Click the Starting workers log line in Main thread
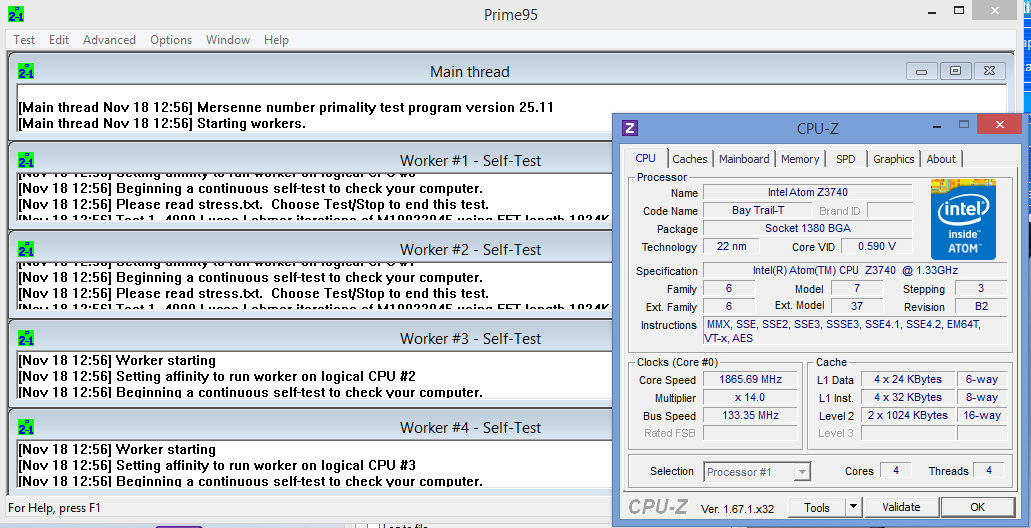Image resolution: width=1031 pixels, height=528 pixels. pos(162,124)
